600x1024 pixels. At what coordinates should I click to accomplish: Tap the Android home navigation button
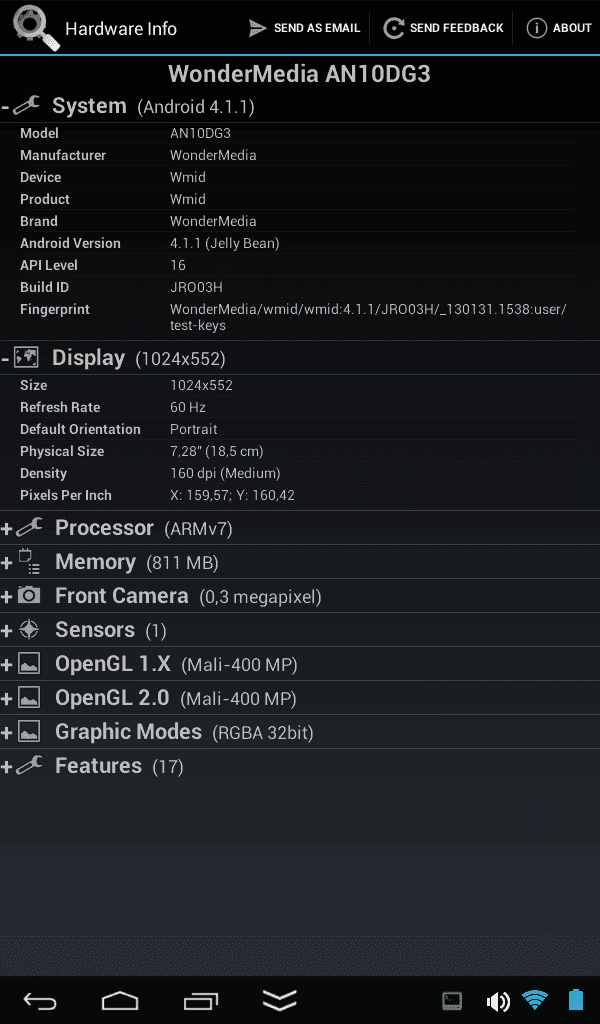pos(120,1000)
